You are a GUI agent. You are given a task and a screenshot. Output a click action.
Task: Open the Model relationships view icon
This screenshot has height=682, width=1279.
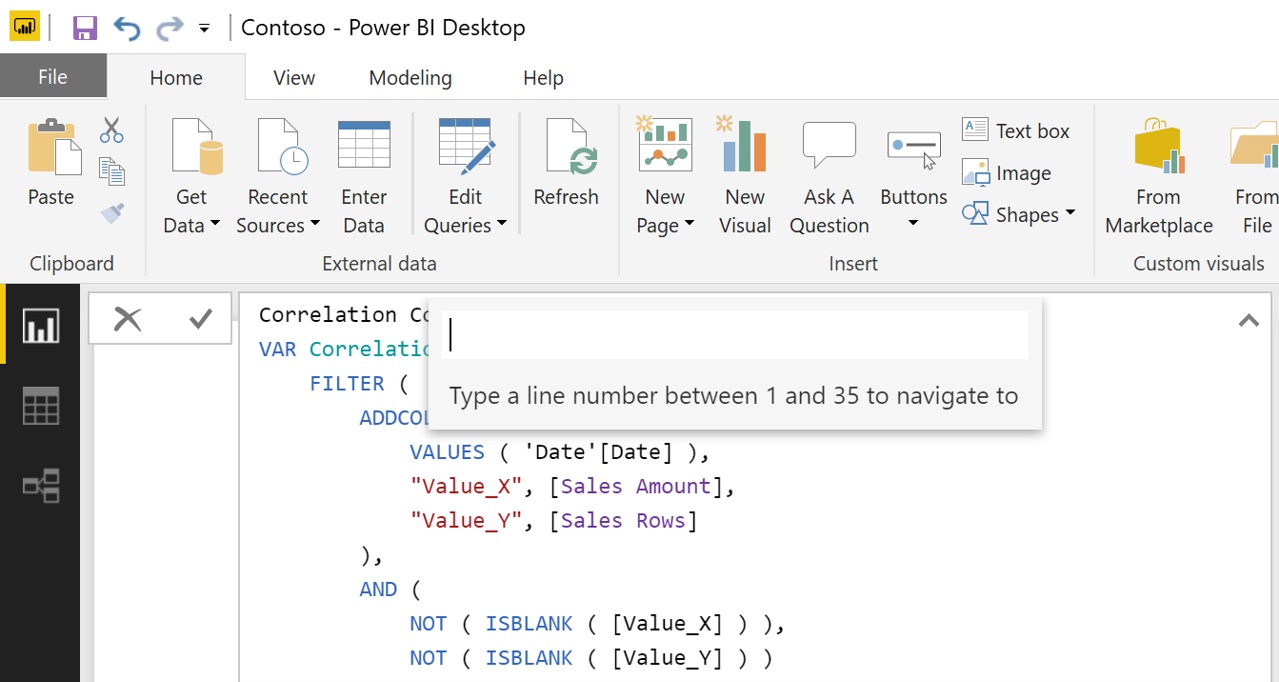[40, 486]
